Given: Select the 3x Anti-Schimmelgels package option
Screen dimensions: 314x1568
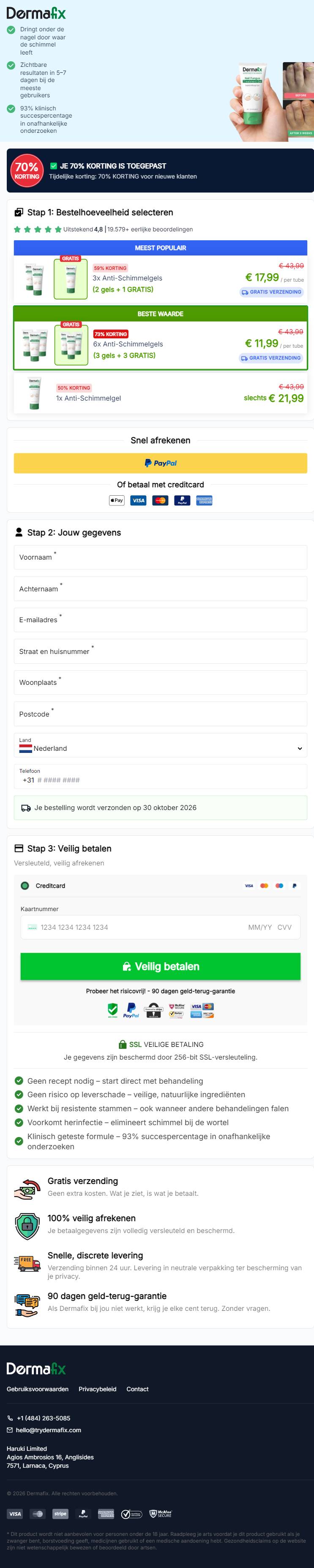Looking at the screenshot, I should point(161,278).
